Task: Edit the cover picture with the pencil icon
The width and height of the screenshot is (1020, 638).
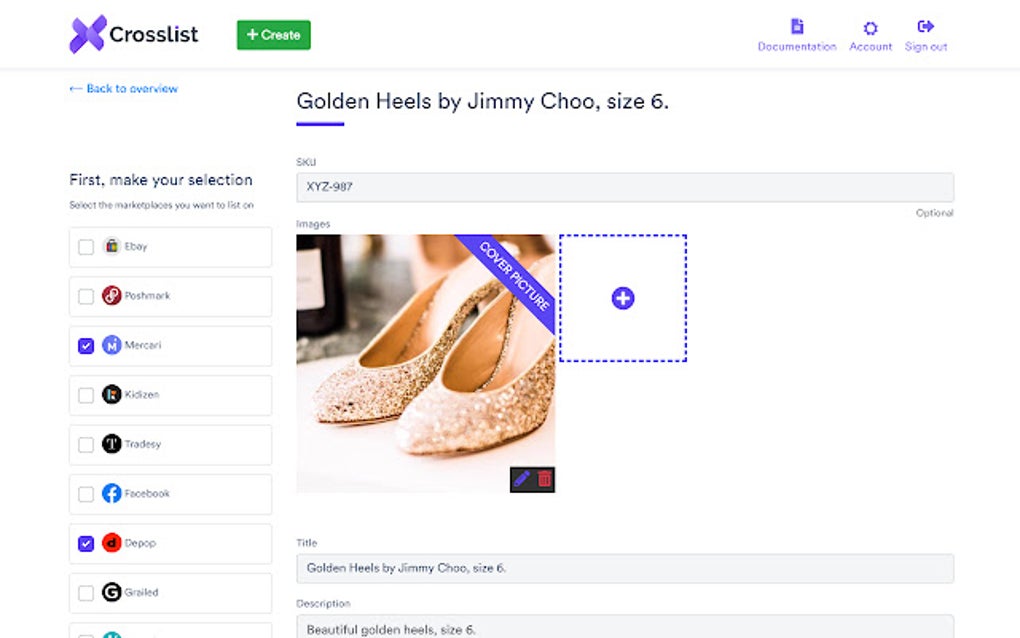Action: (523, 479)
